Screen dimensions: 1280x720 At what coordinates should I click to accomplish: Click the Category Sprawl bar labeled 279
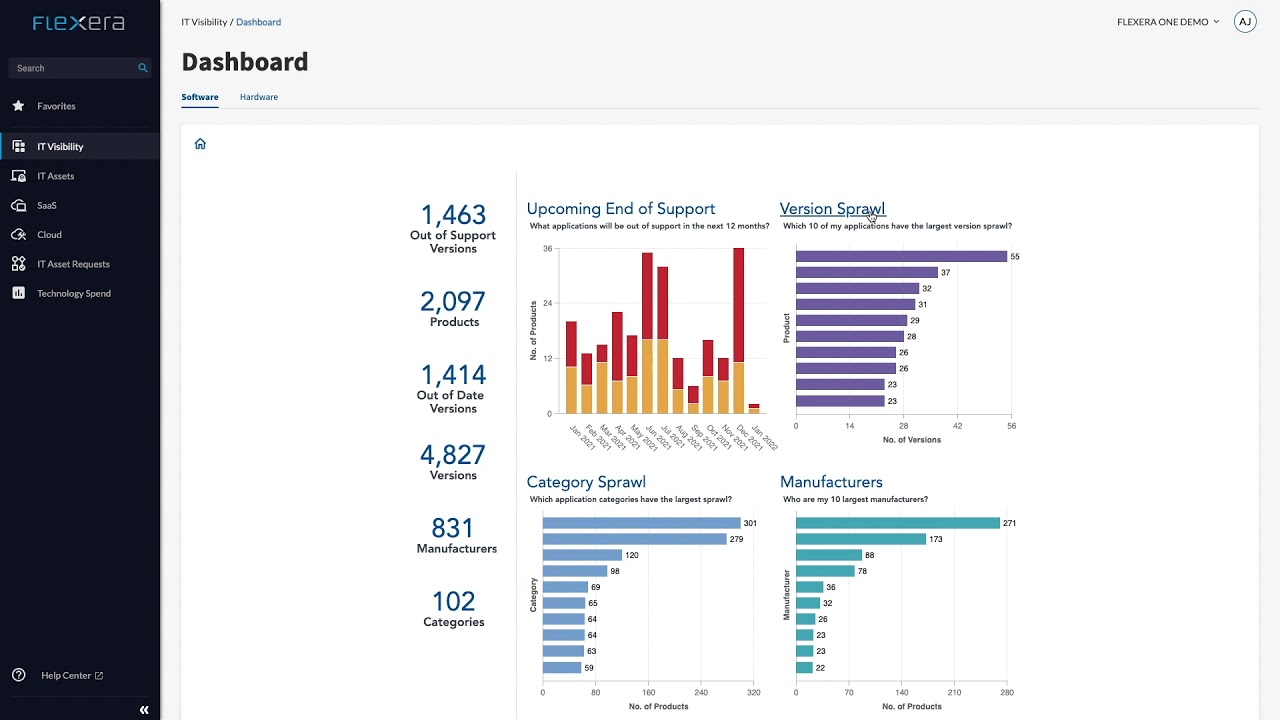(634, 539)
